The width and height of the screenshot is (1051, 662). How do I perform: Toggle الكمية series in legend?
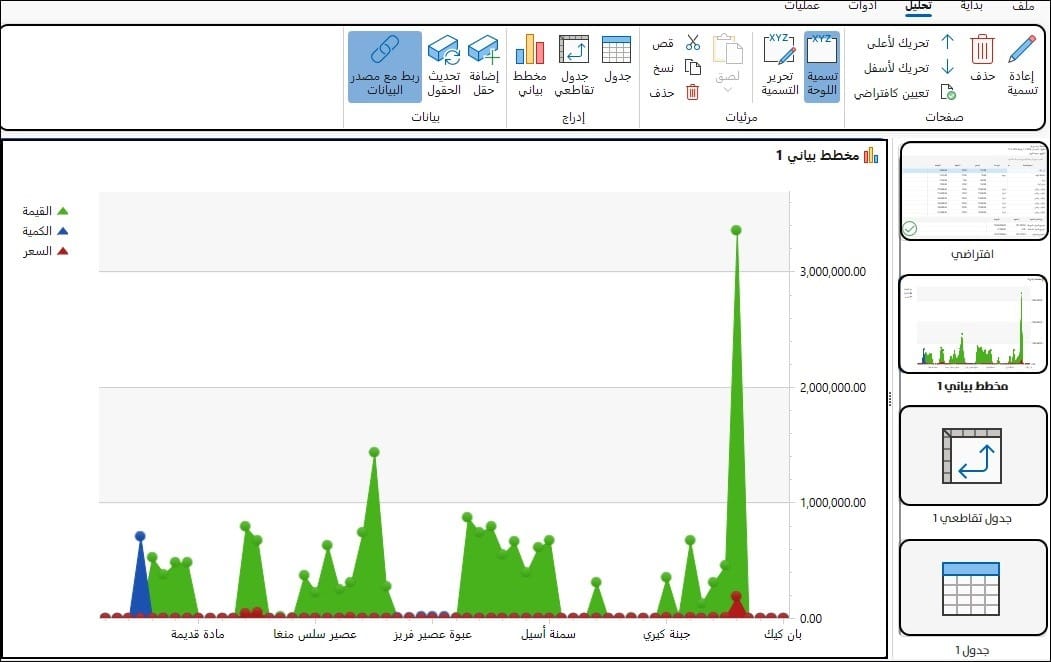[46, 231]
